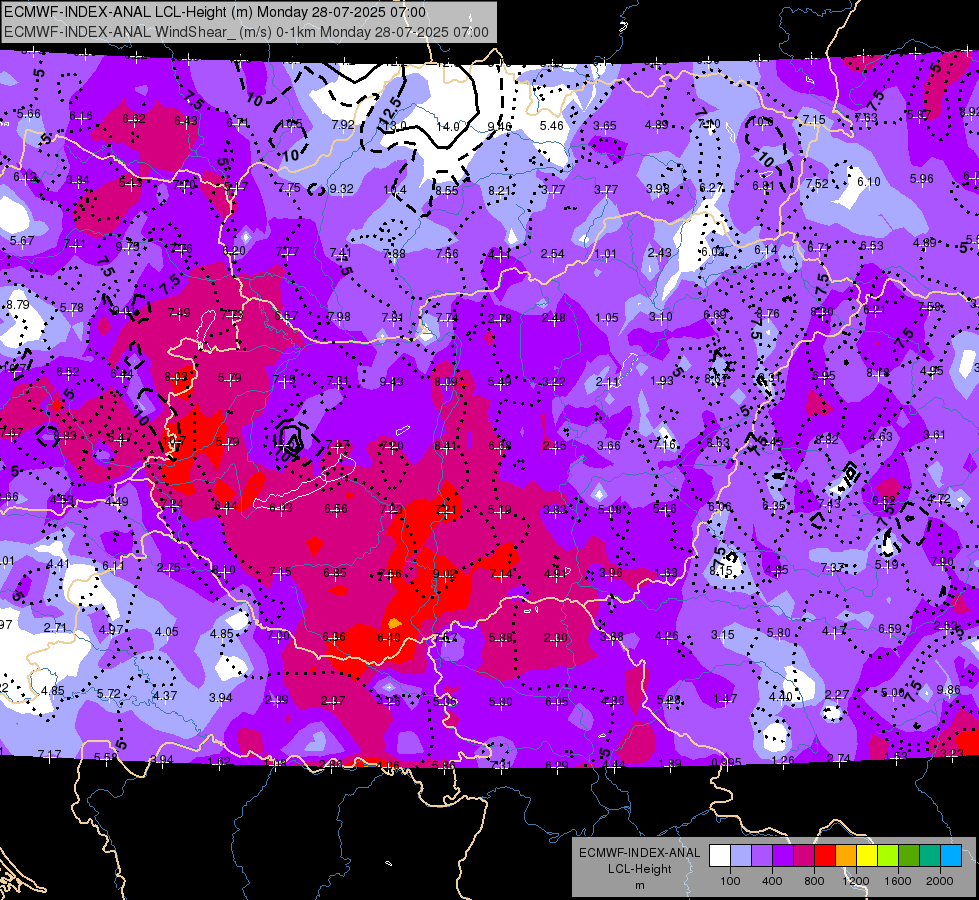Click the grid value 8.03

176,377
